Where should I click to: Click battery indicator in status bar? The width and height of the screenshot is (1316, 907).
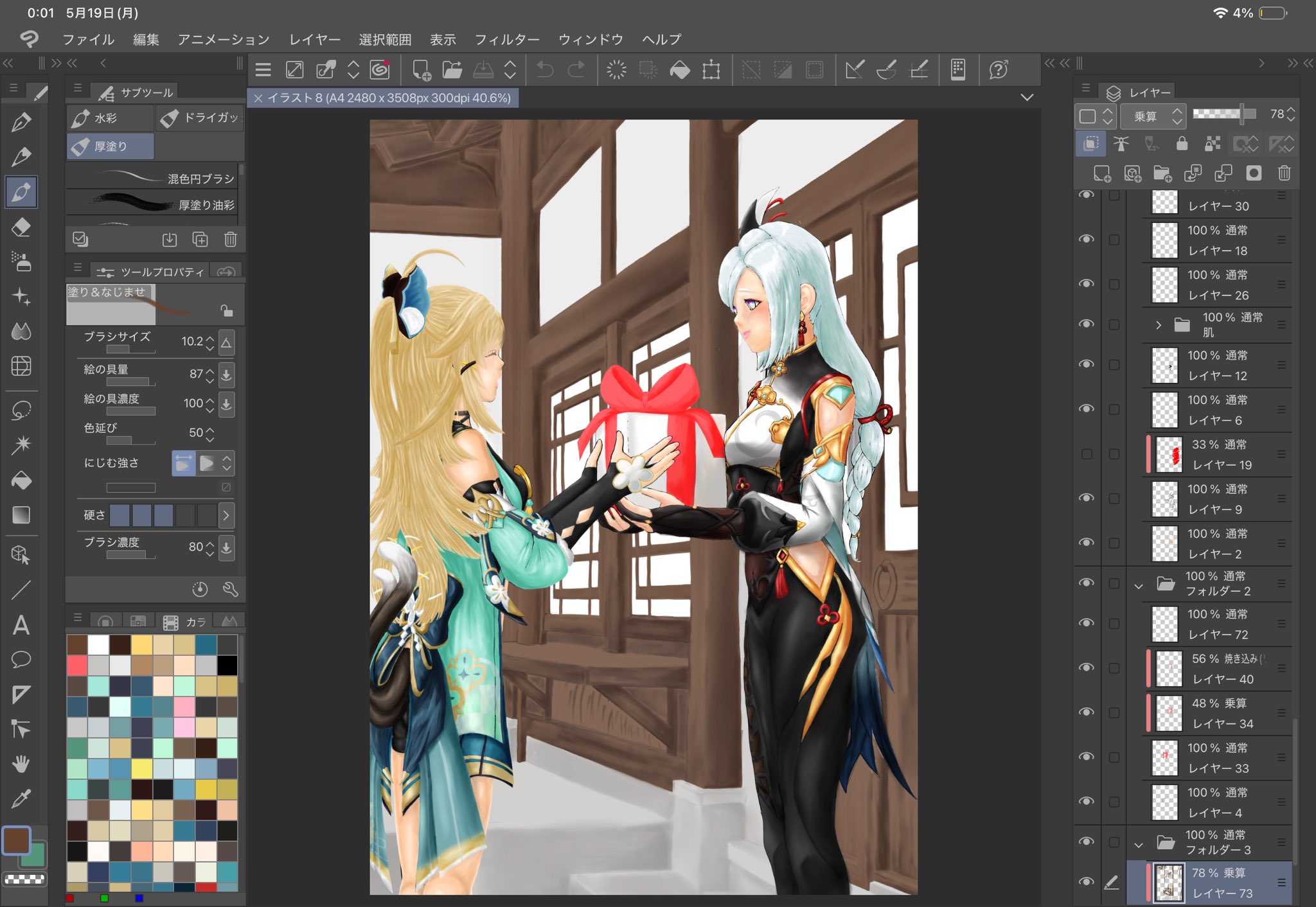click(x=1272, y=13)
